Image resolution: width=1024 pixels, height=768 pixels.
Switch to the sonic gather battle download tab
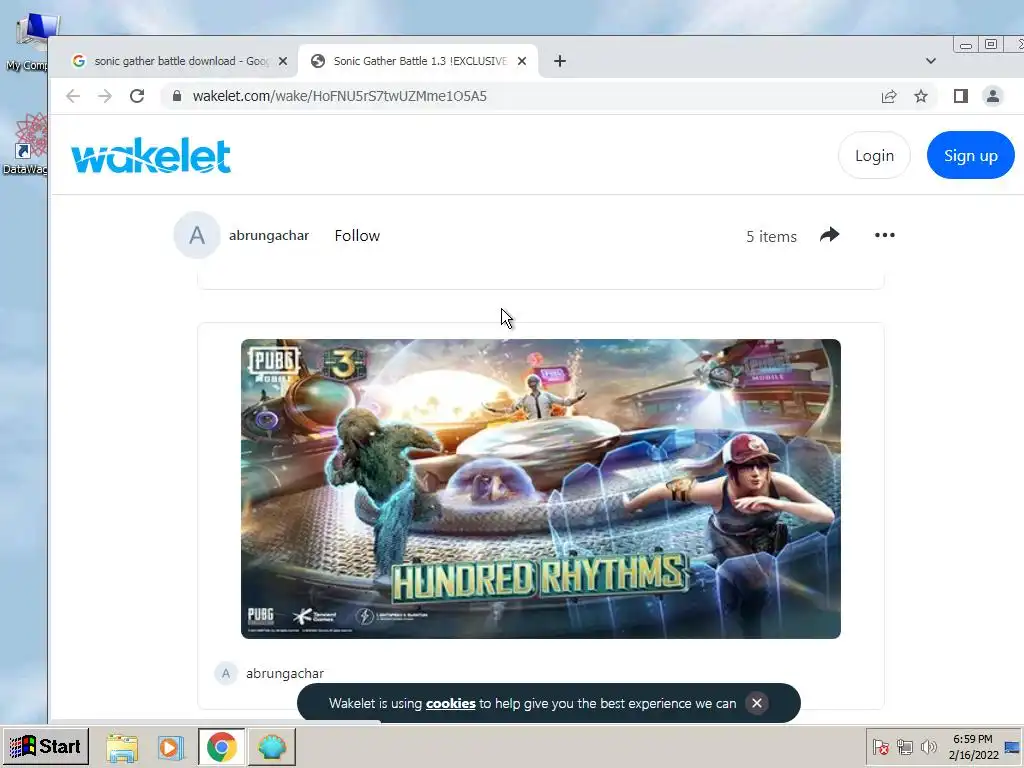180,61
